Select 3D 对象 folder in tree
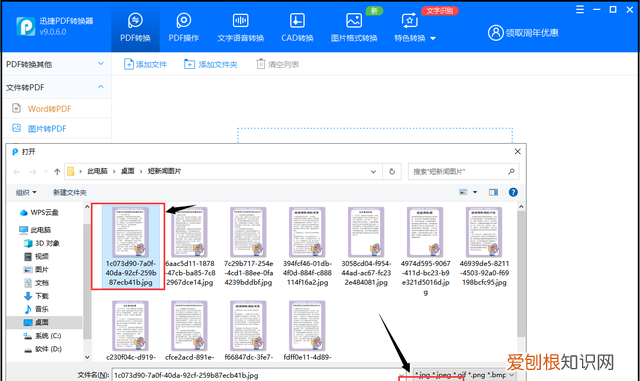This screenshot has height=381, width=640. coord(42,243)
